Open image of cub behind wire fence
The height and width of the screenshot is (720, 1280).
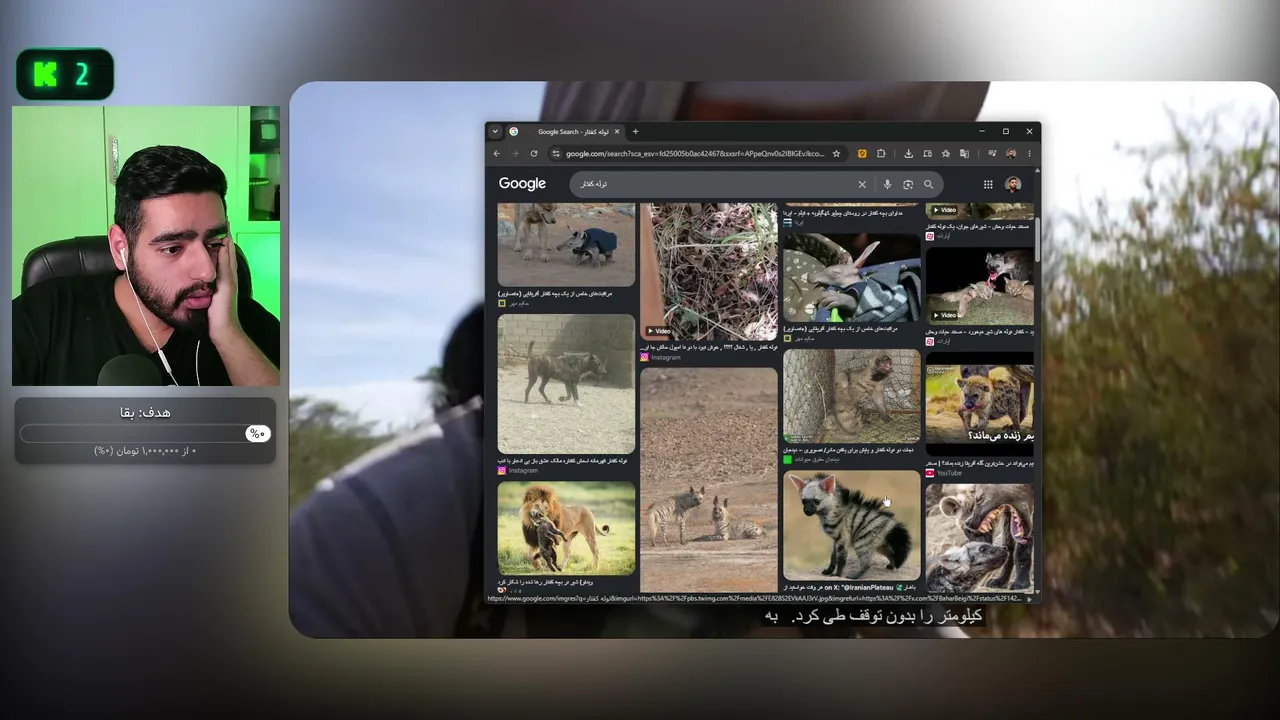851,396
